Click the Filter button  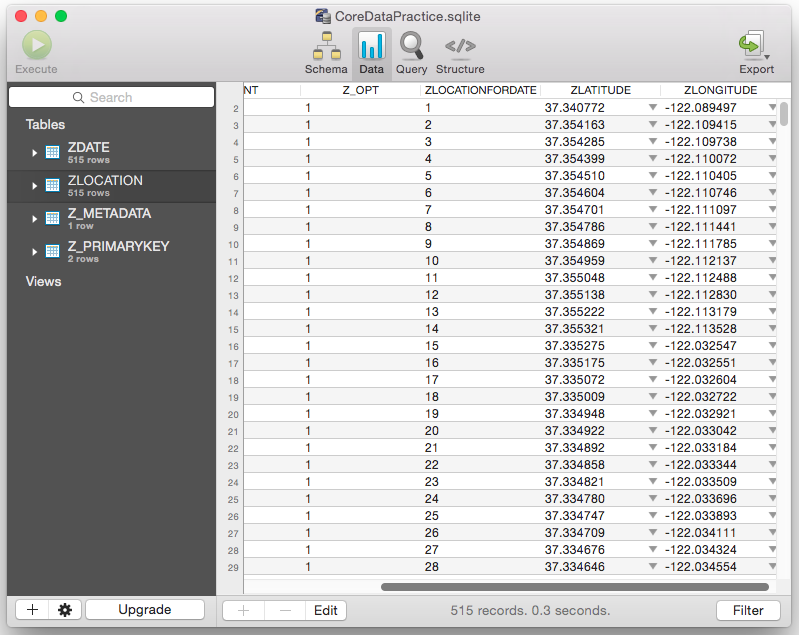tap(748, 611)
